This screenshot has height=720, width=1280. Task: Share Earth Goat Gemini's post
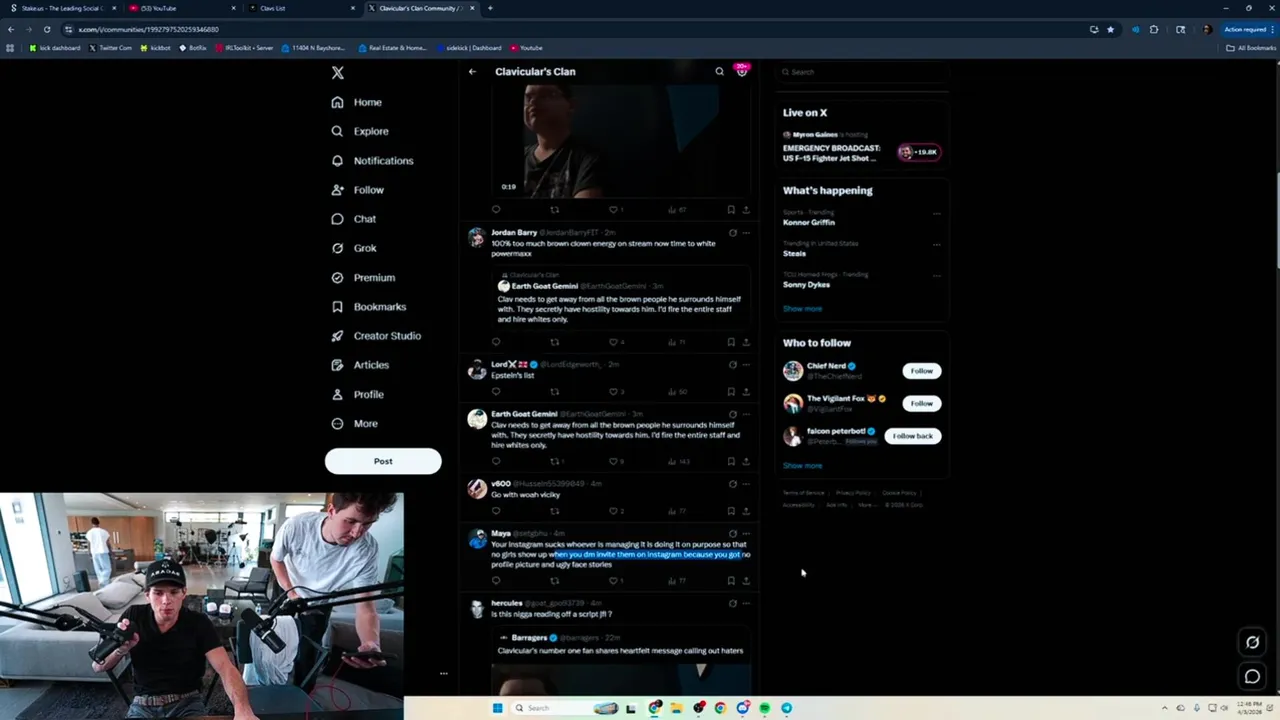745,461
